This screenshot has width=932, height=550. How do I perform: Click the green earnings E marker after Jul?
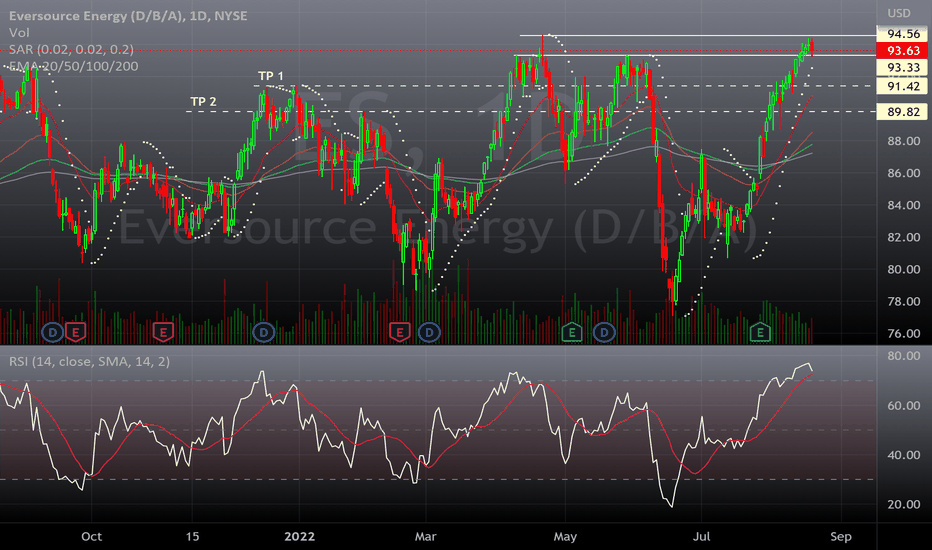(x=760, y=332)
